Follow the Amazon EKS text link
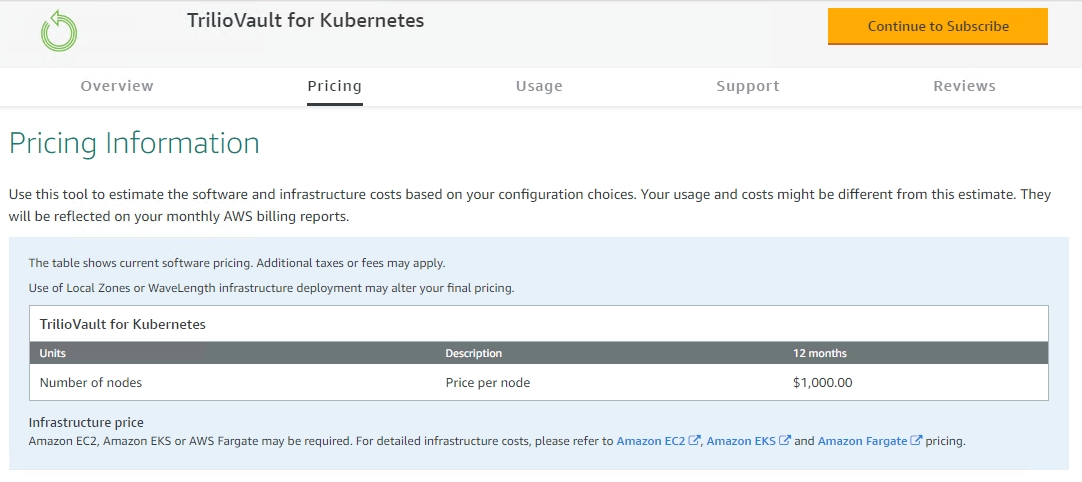This screenshot has height=482, width=1082. tap(742, 441)
